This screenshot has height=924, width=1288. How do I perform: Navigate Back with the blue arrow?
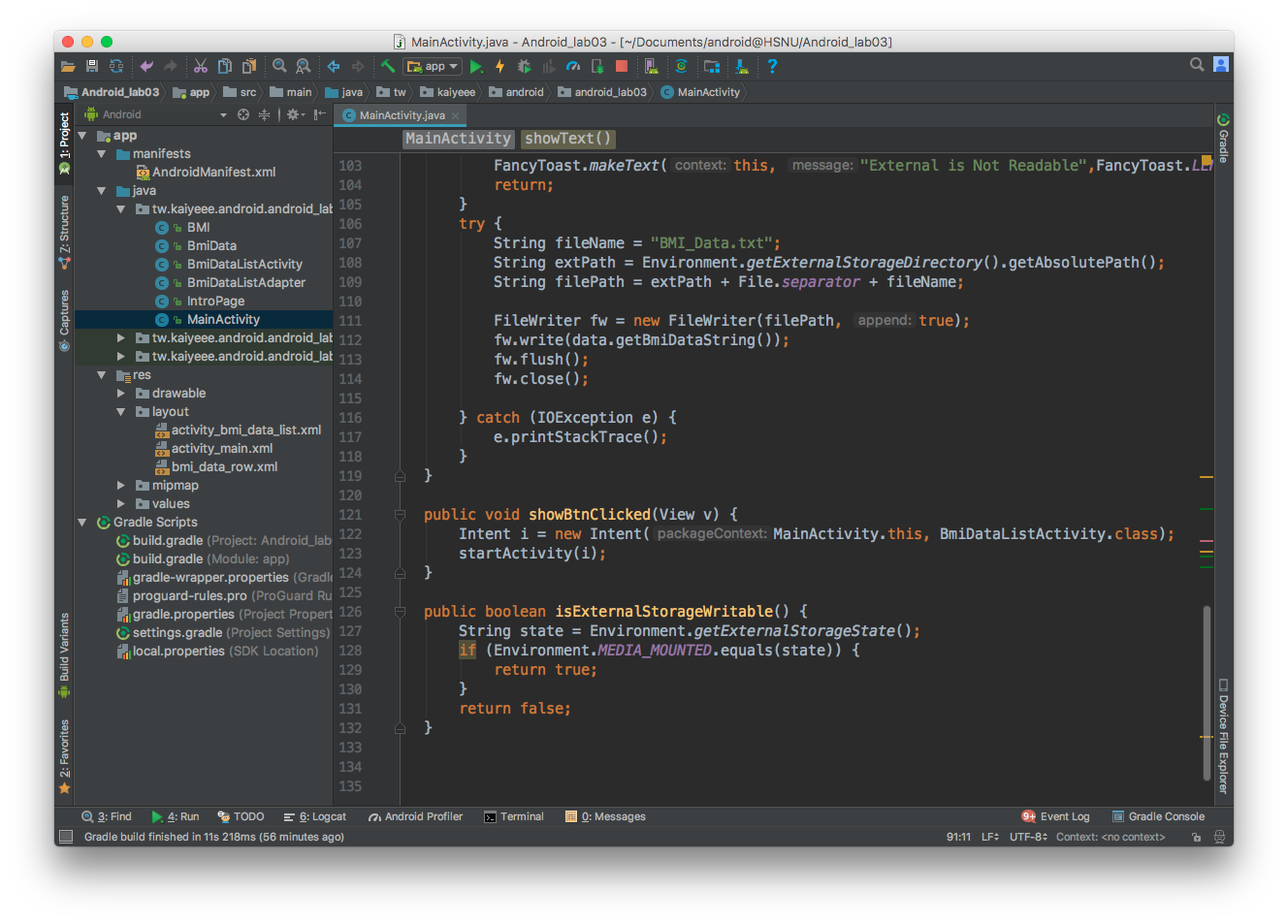334,66
